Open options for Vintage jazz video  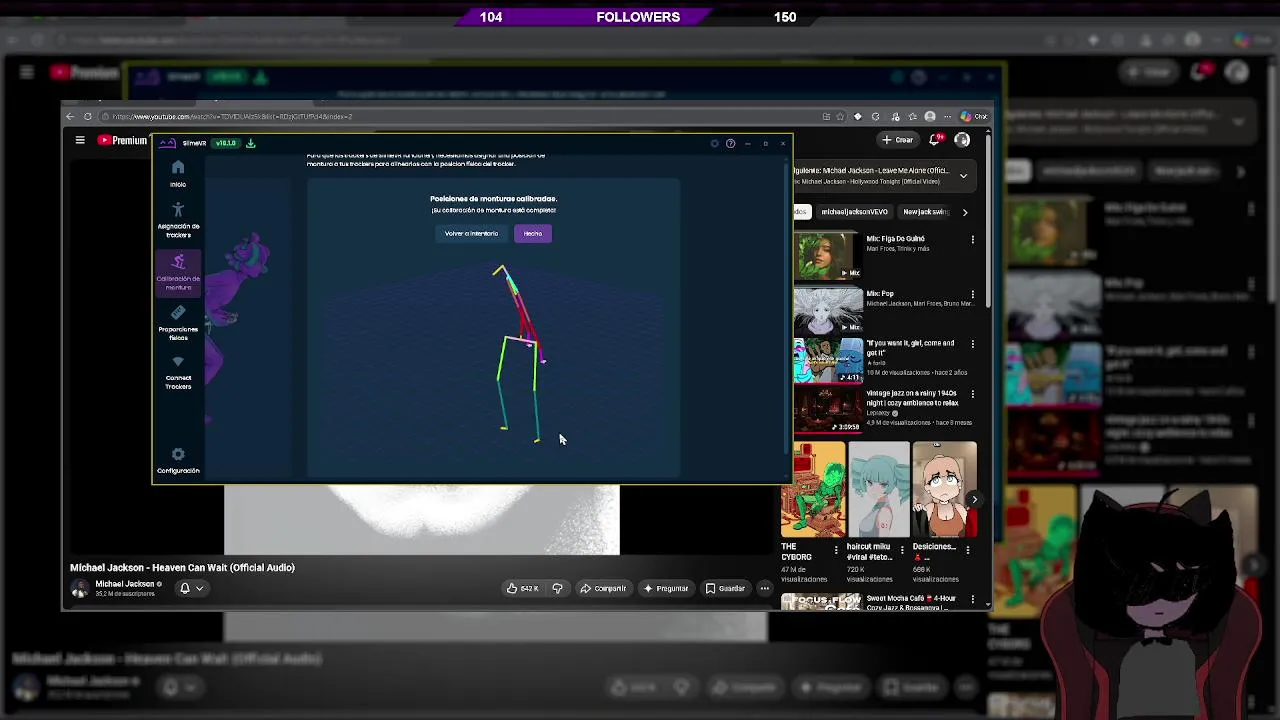pos(972,395)
